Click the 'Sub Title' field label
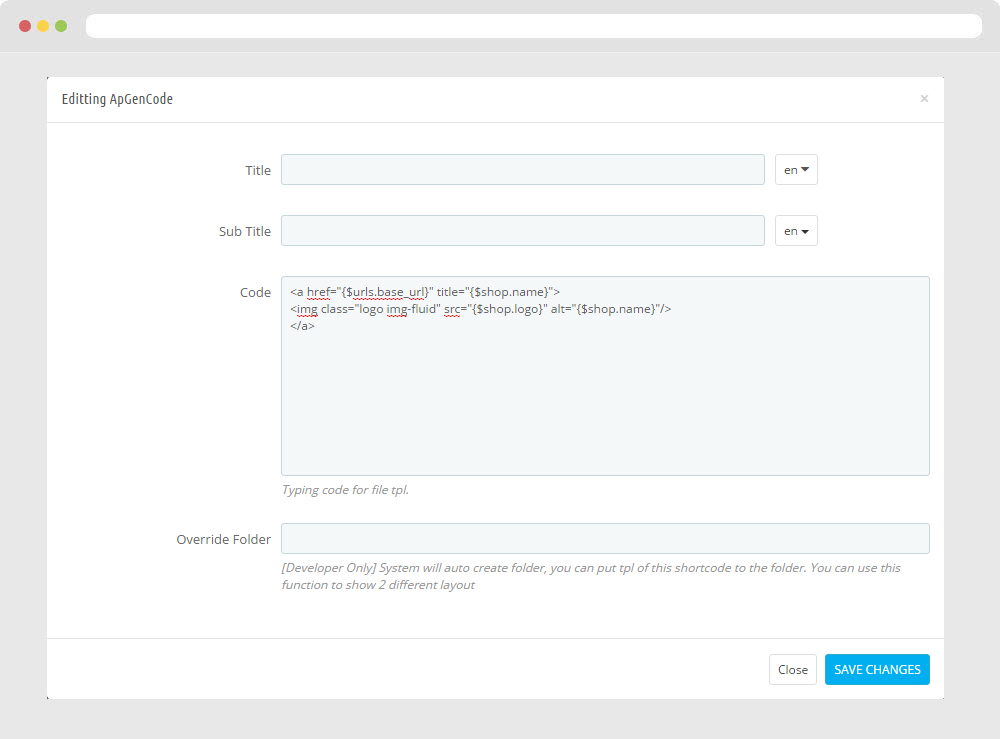 [245, 231]
